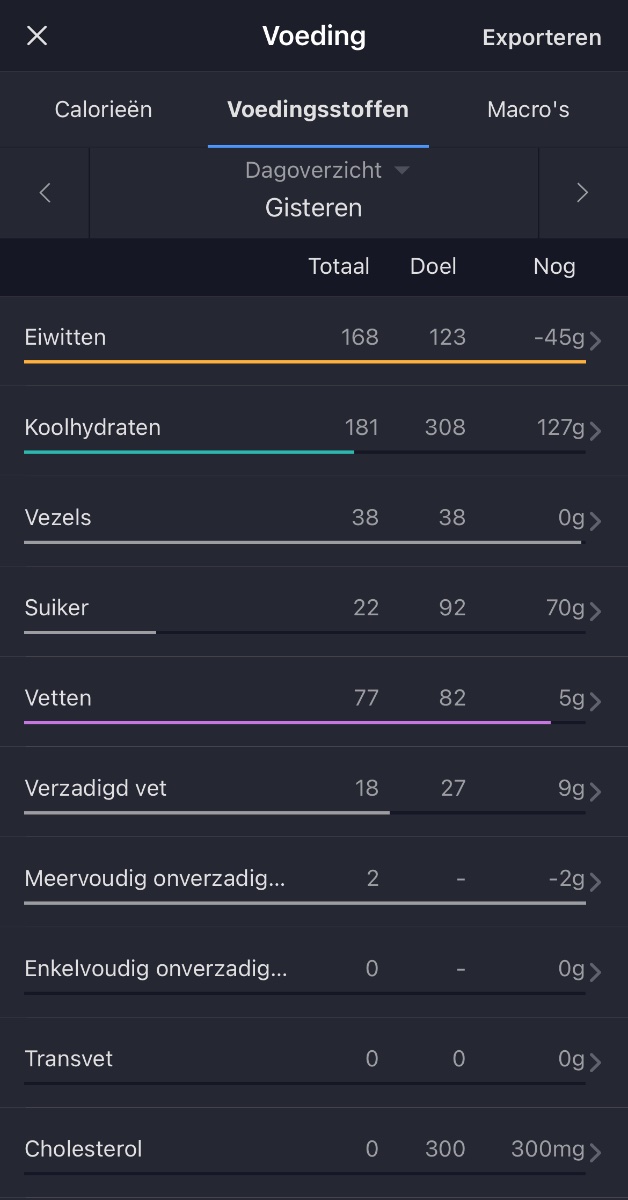
Task: Close the Voeding screen with X icon
Action: point(37,37)
